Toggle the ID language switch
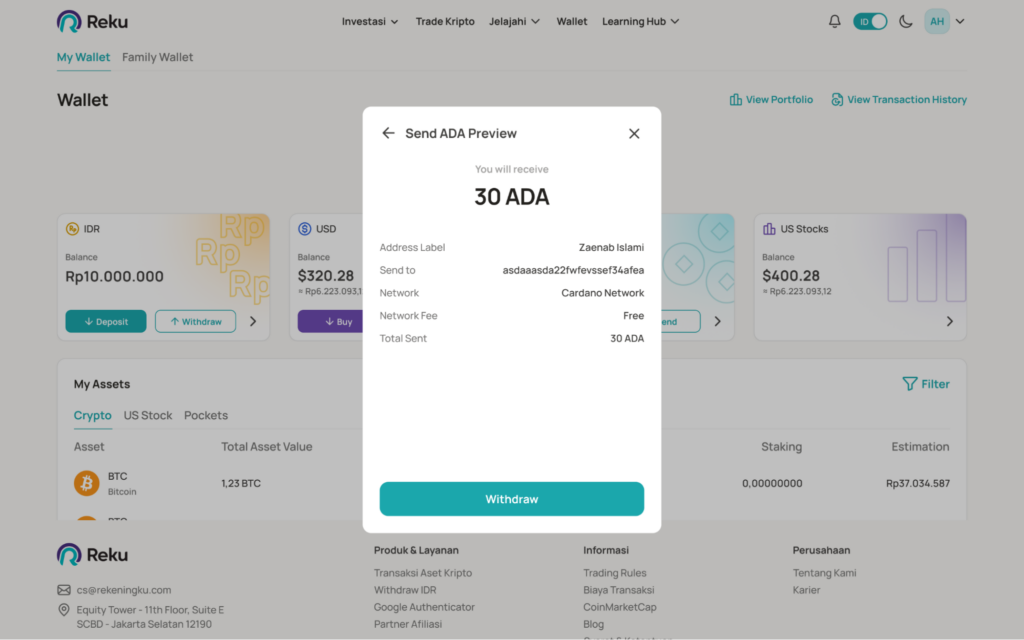This screenshot has width=1024, height=640. (870, 21)
